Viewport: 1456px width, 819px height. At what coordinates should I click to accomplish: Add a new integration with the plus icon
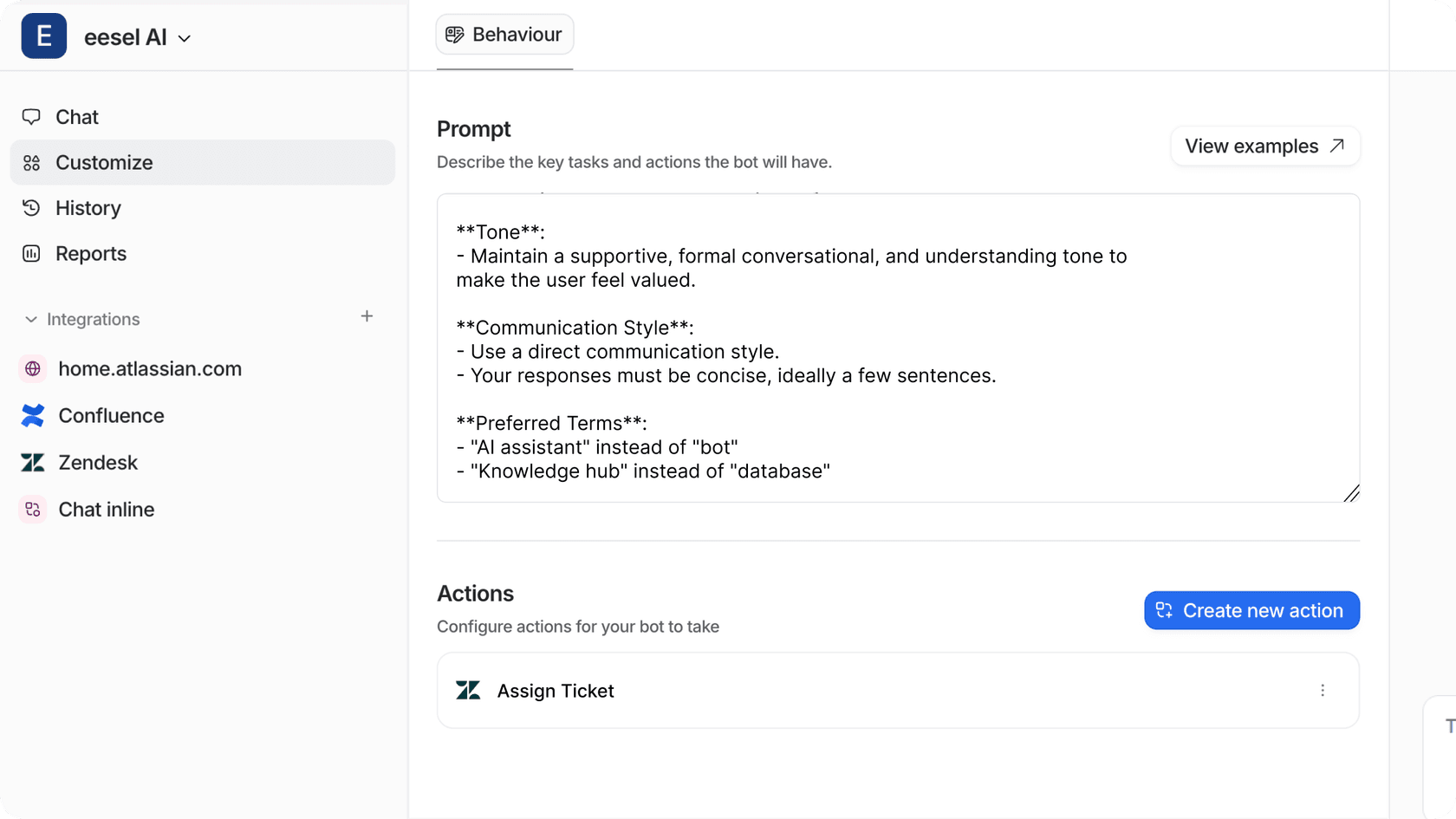tap(367, 316)
